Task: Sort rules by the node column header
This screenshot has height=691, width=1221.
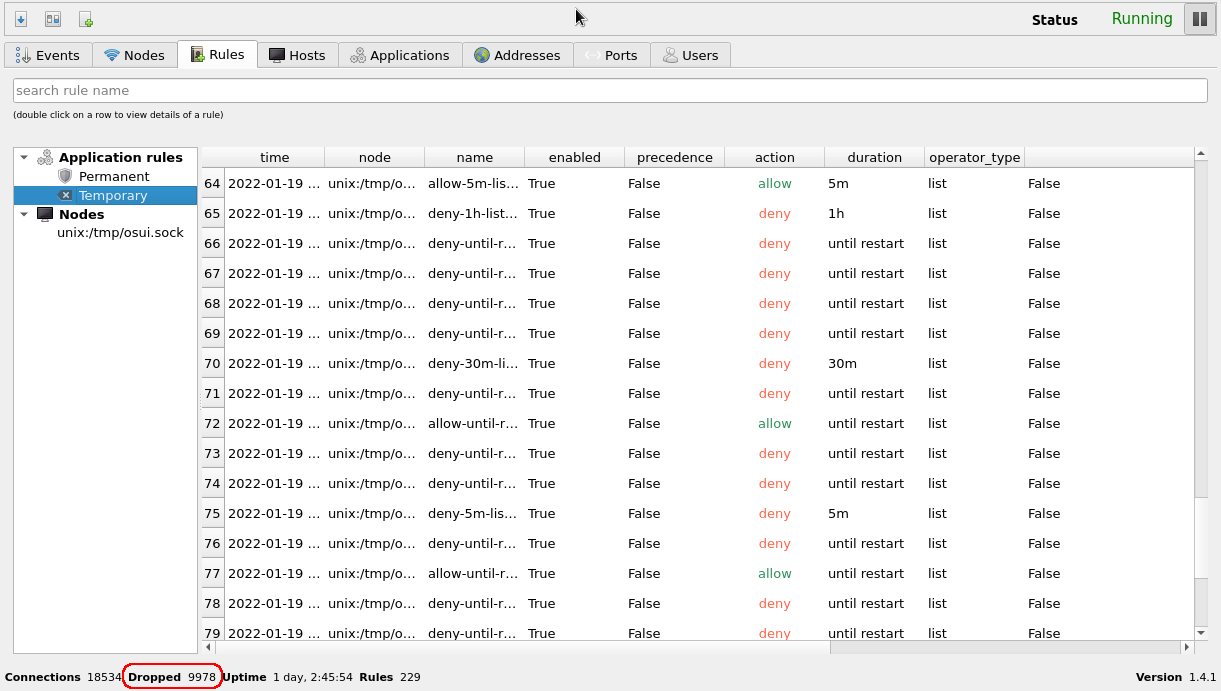Action: [x=375, y=157]
